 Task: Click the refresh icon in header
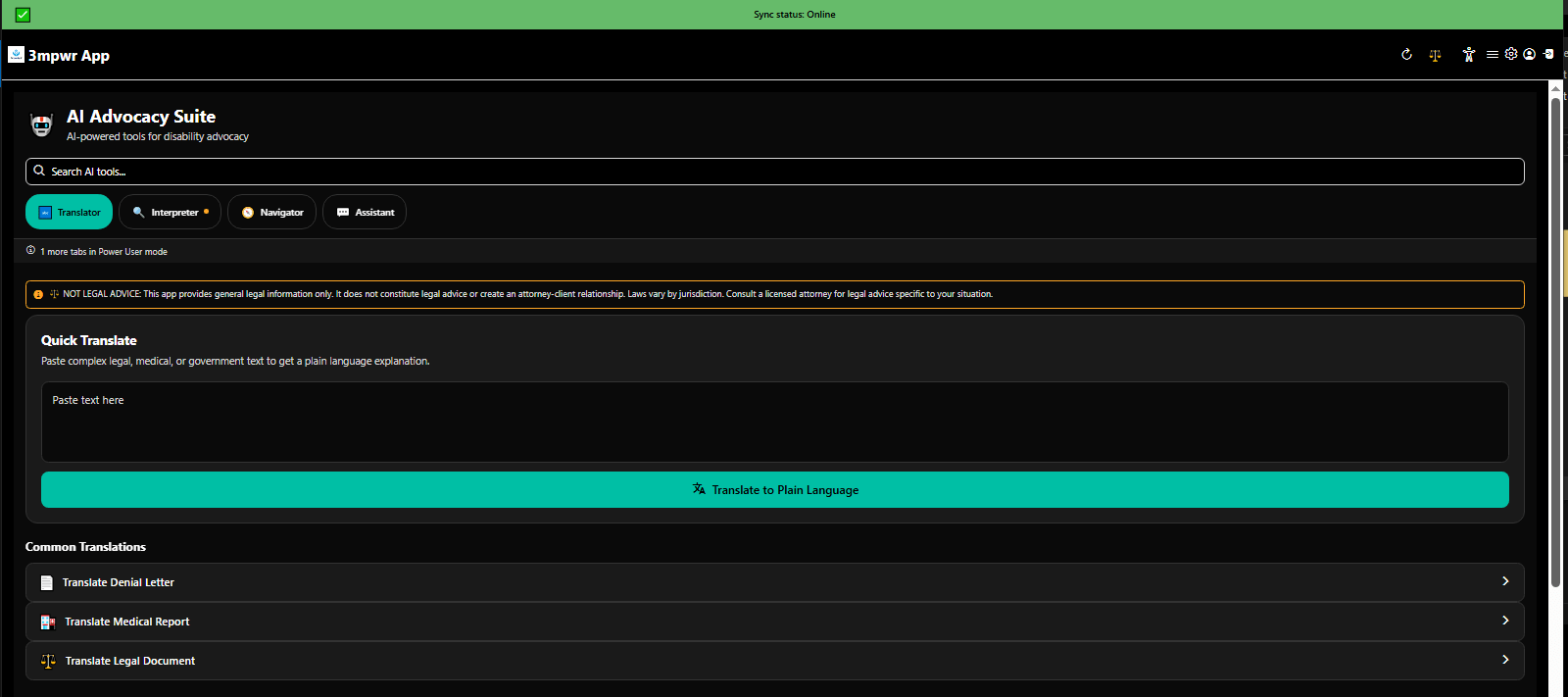(x=1406, y=55)
